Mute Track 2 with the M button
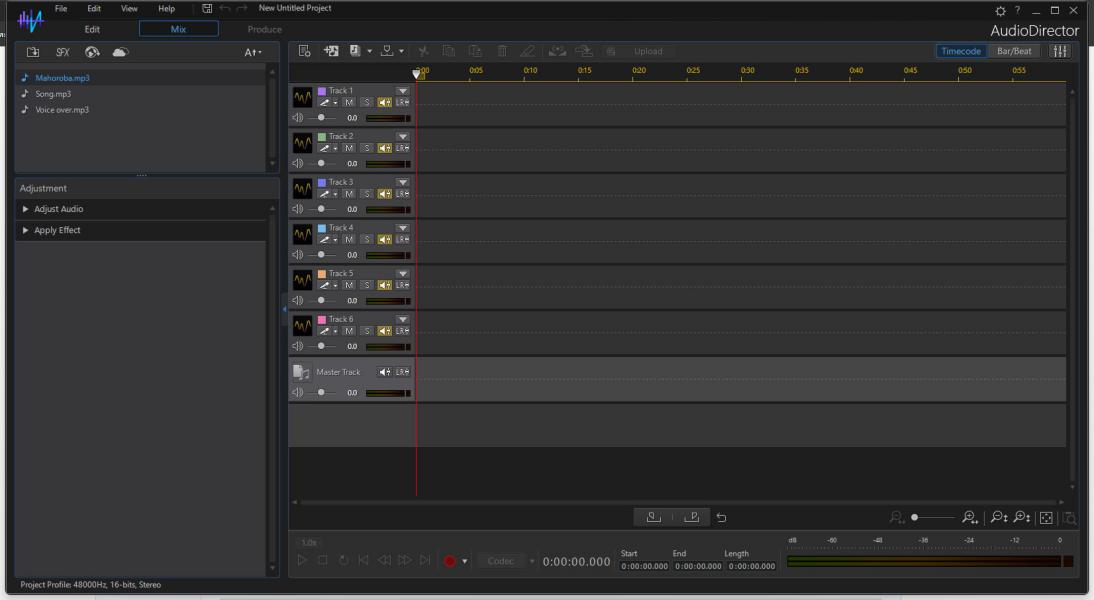The image size is (1094, 600). (349, 148)
